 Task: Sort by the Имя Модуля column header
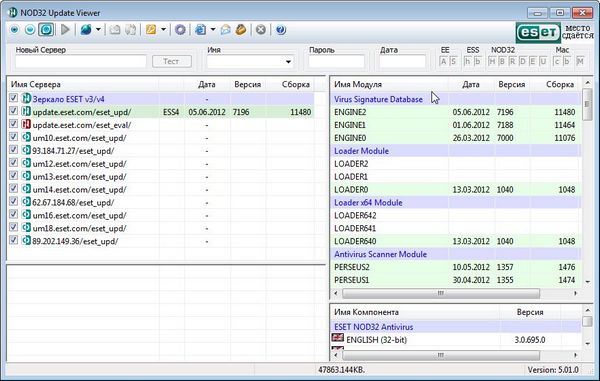(x=389, y=84)
